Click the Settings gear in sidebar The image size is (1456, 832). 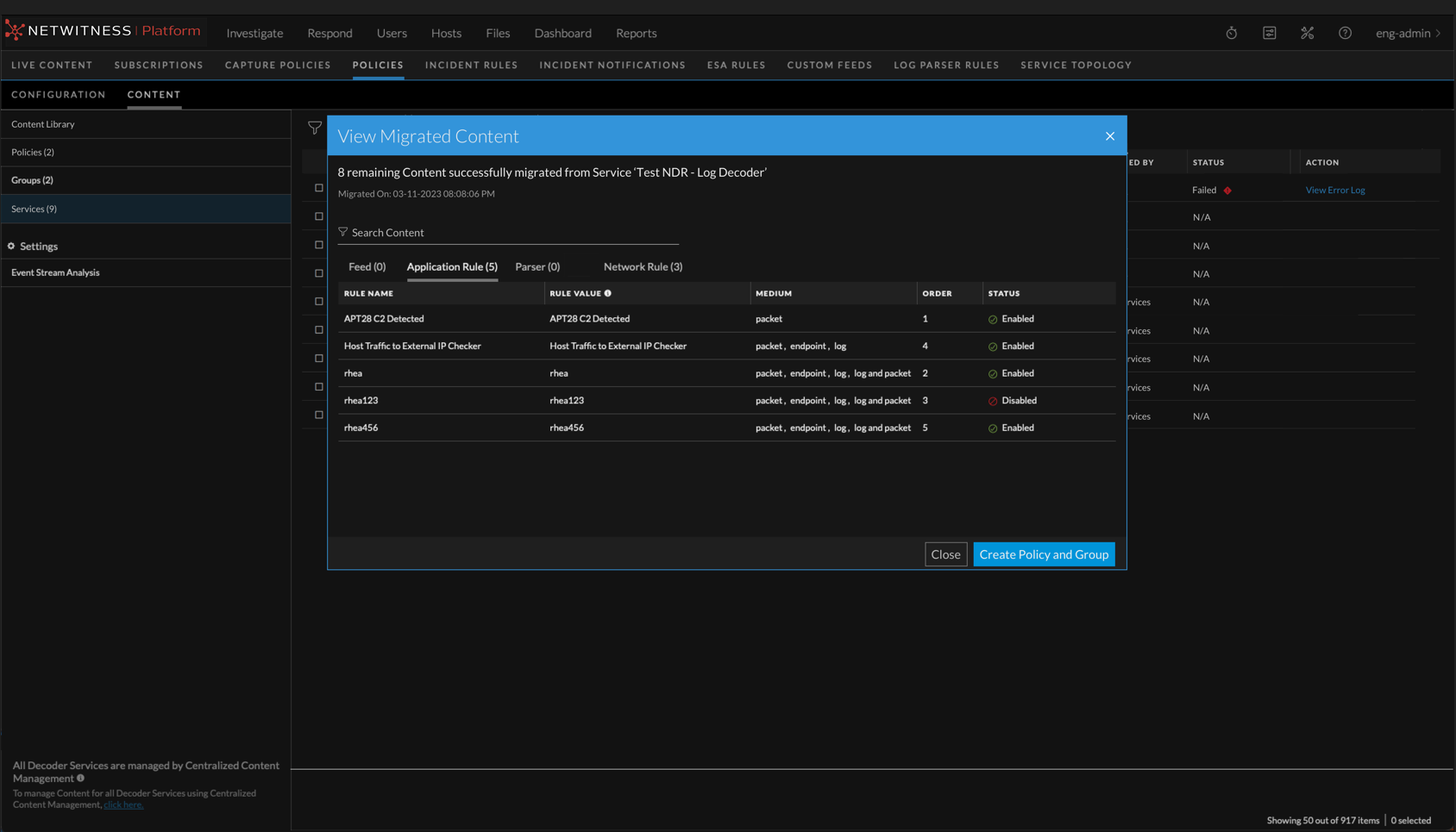11,247
